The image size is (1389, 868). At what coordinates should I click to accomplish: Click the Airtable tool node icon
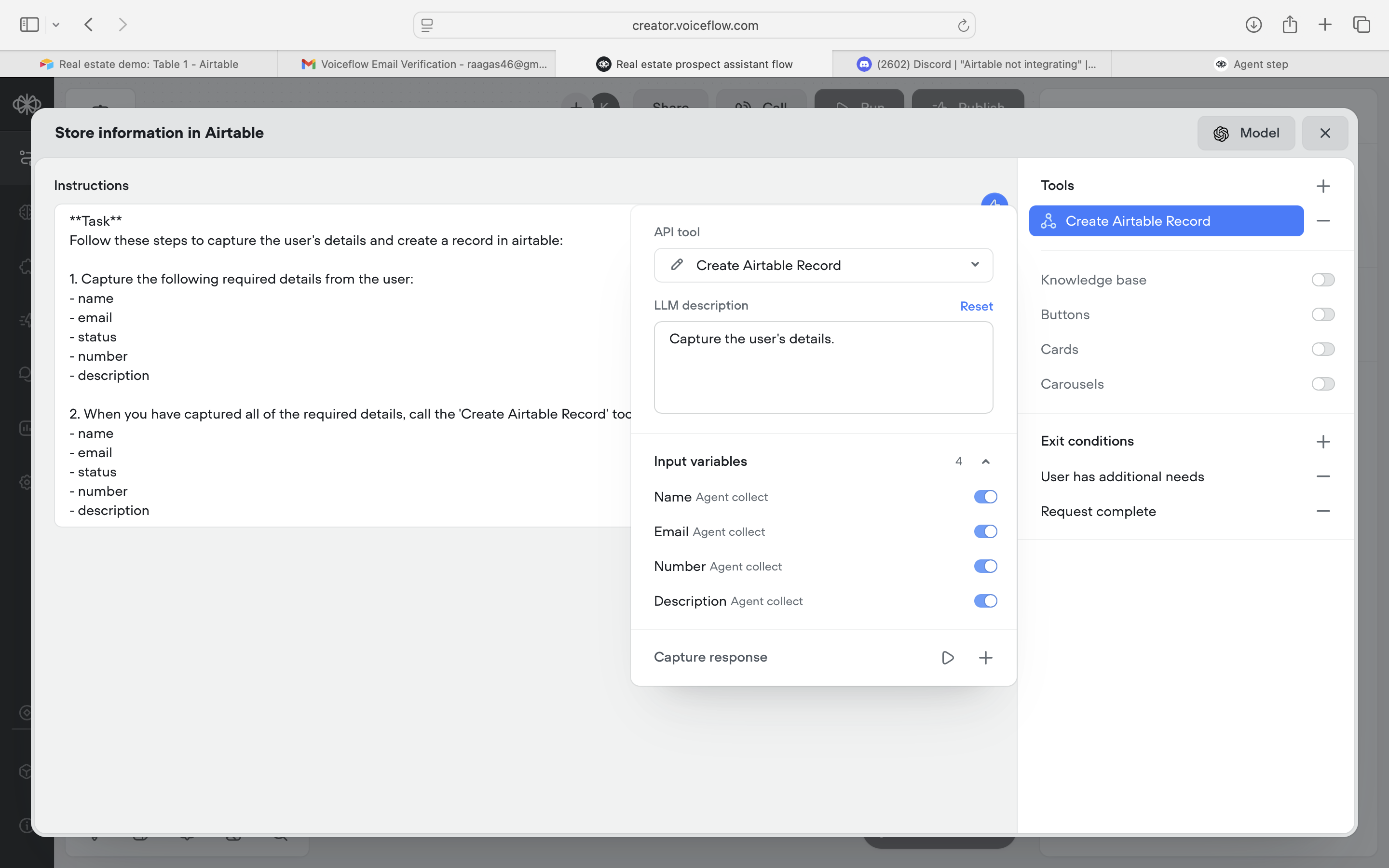coord(1048,221)
